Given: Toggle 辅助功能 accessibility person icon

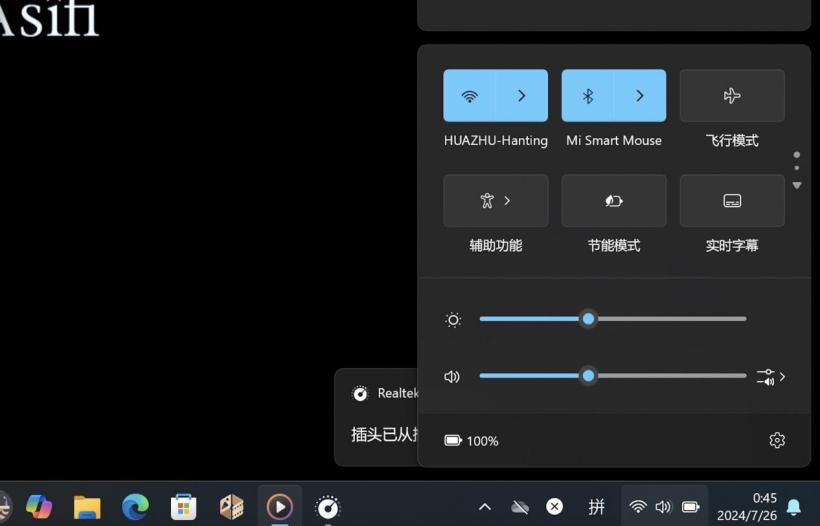Looking at the screenshot, I should [487, 201].
